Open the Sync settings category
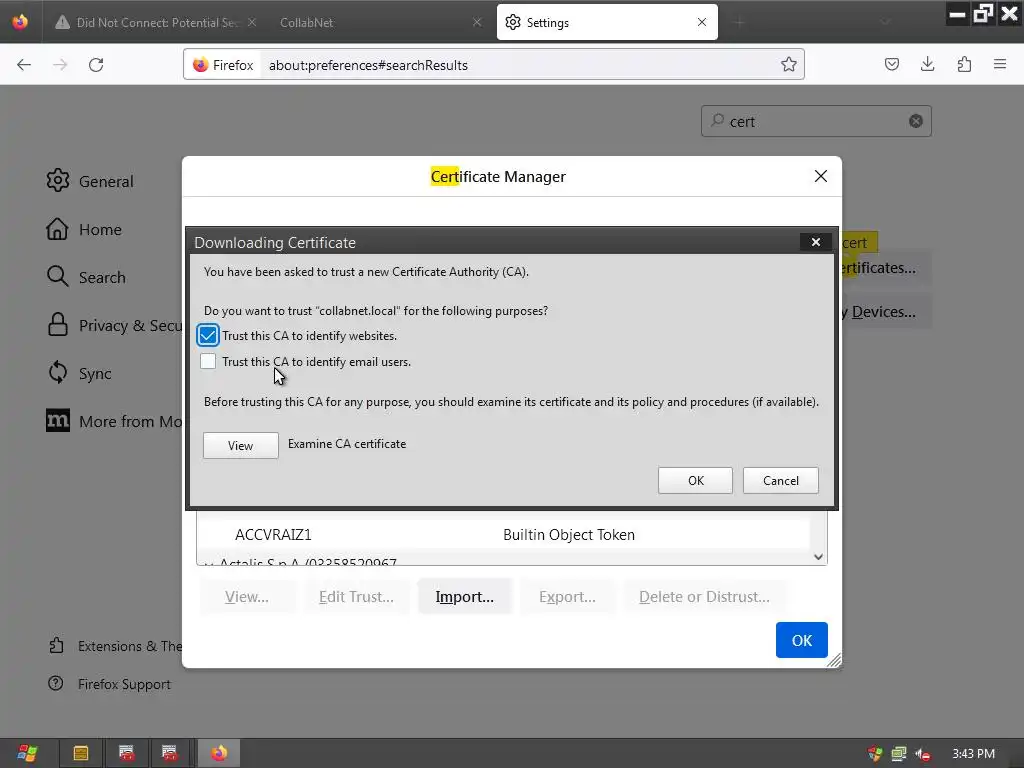Screen dimensions: 1024x768 click(79, 373)
